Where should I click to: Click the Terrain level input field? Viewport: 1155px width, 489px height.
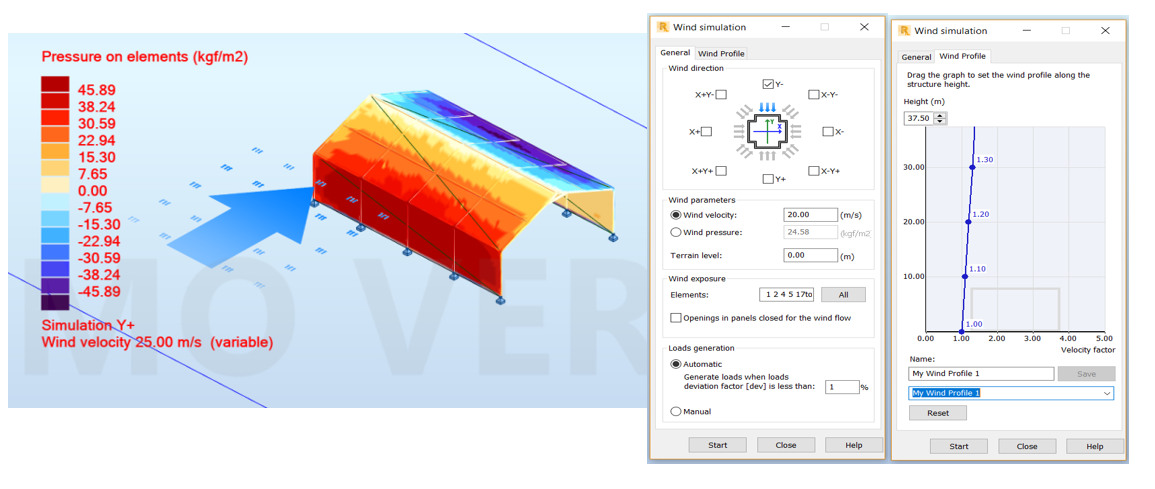pos(811,256)
